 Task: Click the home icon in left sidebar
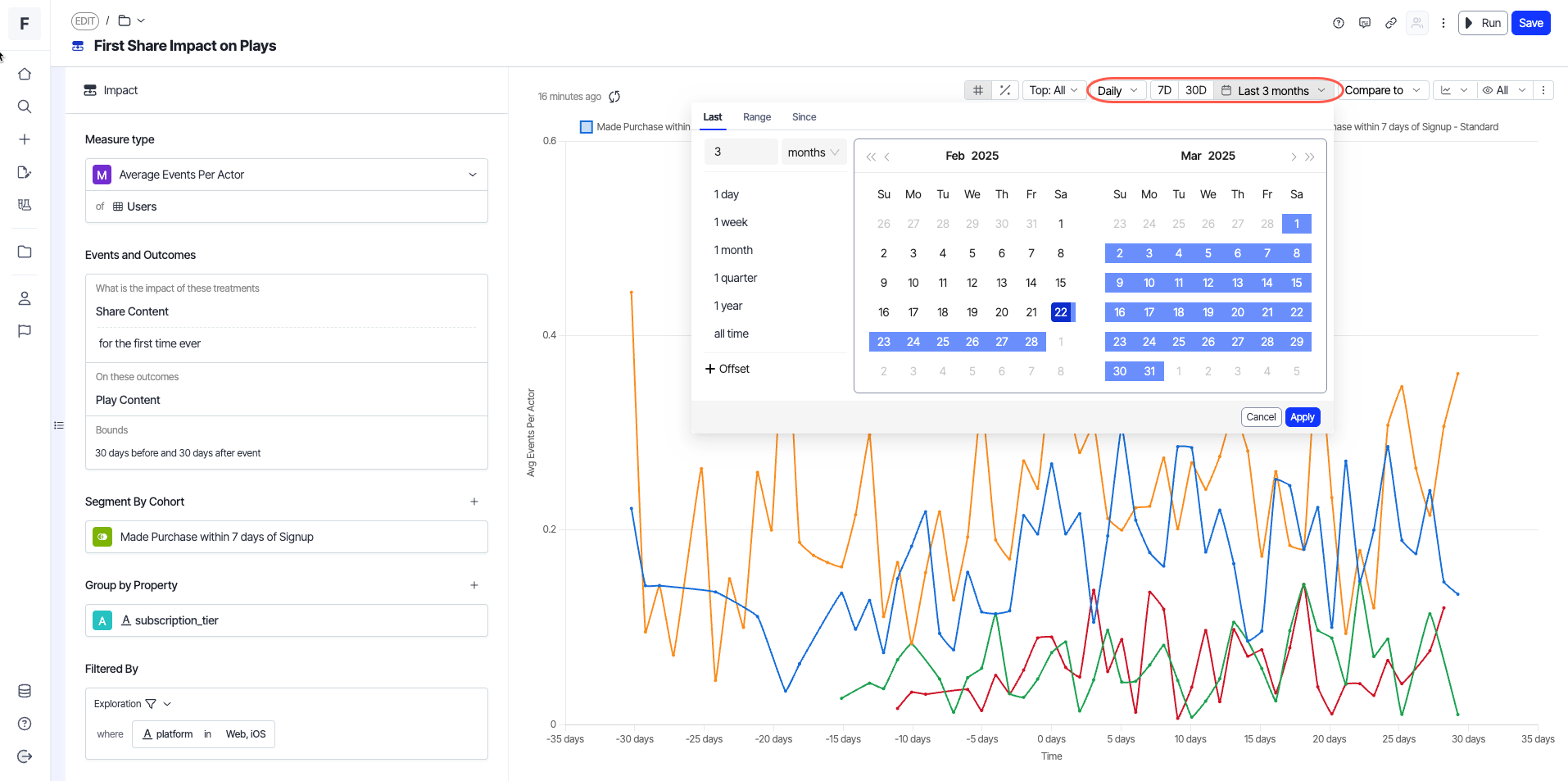(25, 74)
